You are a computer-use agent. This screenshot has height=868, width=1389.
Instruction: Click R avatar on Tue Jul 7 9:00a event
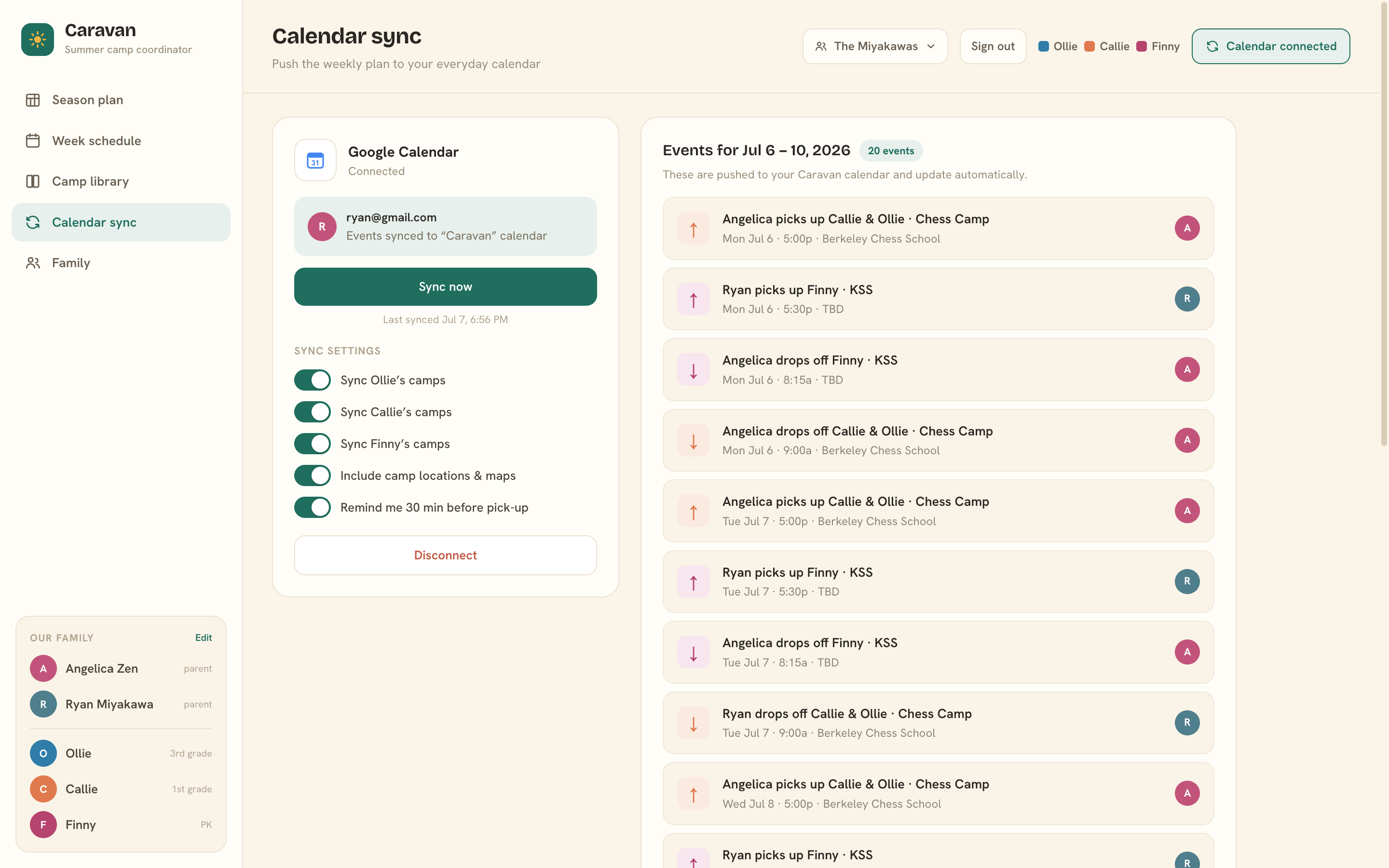[1187, 723]
